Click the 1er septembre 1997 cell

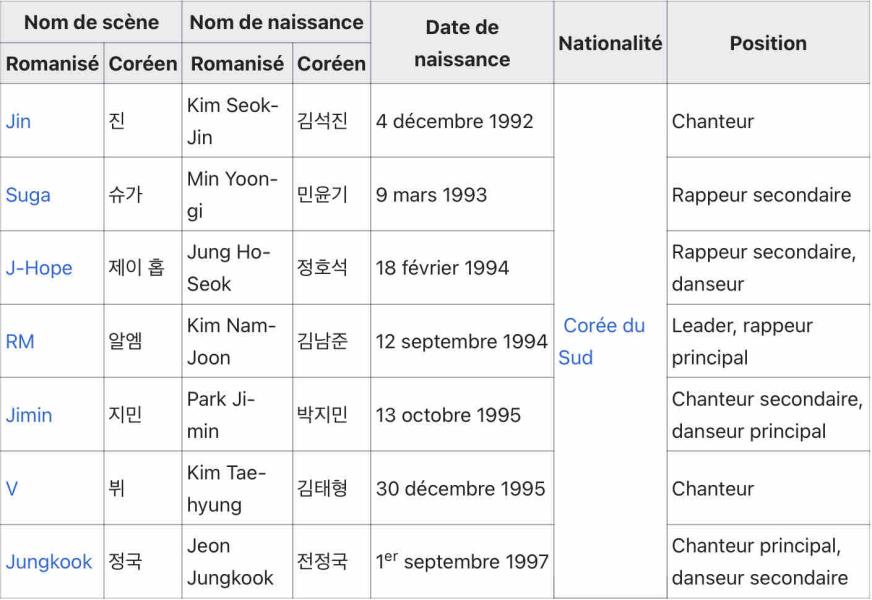[462, 562]
